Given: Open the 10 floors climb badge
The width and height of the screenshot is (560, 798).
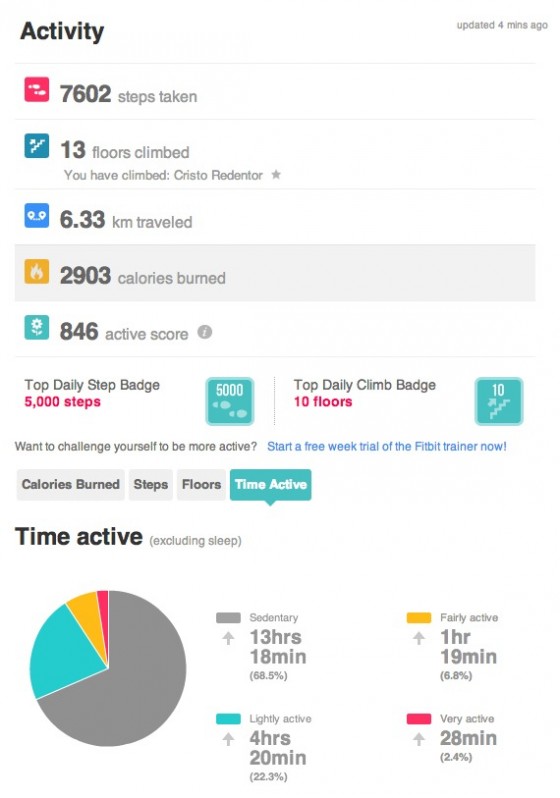Looking at the screenshot, I should pyautogui.click(x=499, y=401).
